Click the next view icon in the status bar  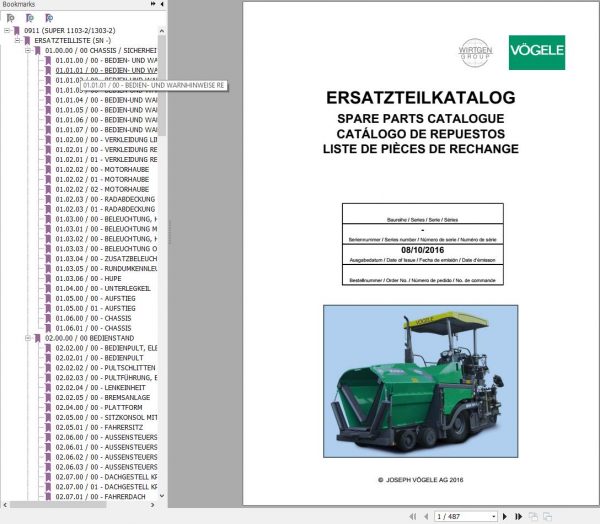[547, 516]
